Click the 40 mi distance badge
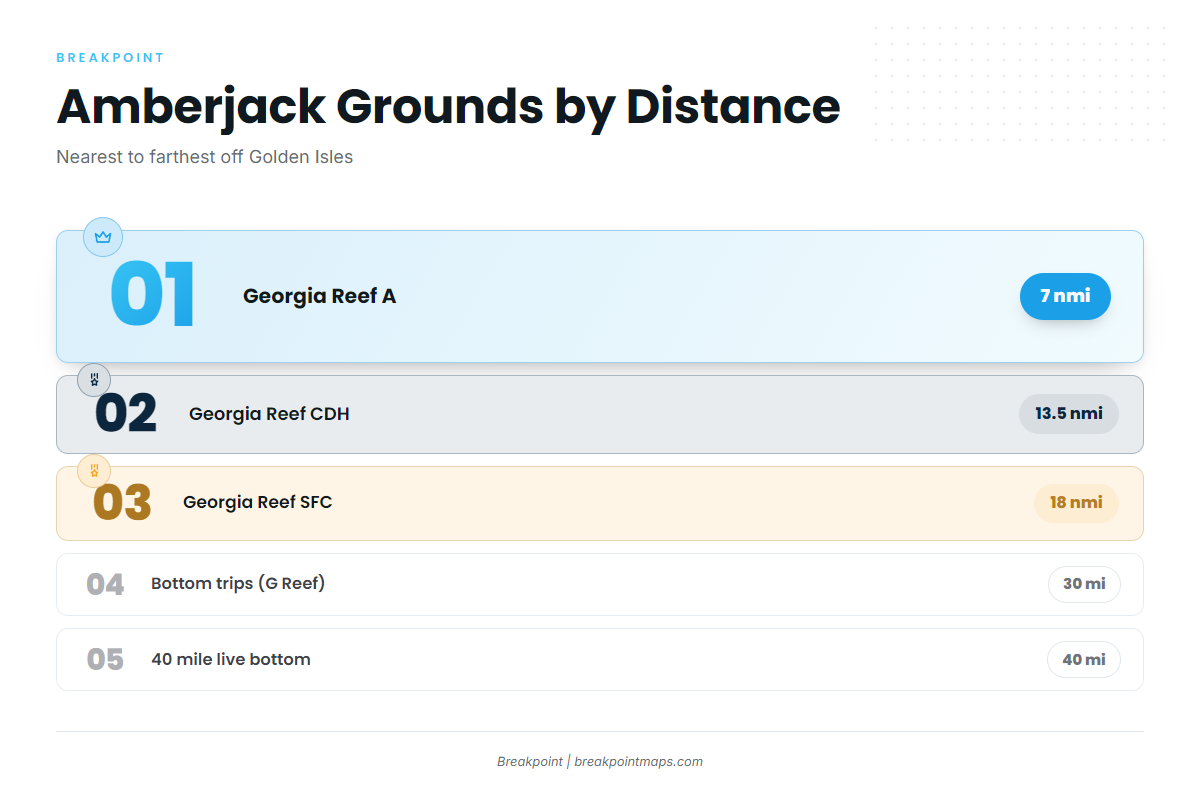 click(1084, 660)
